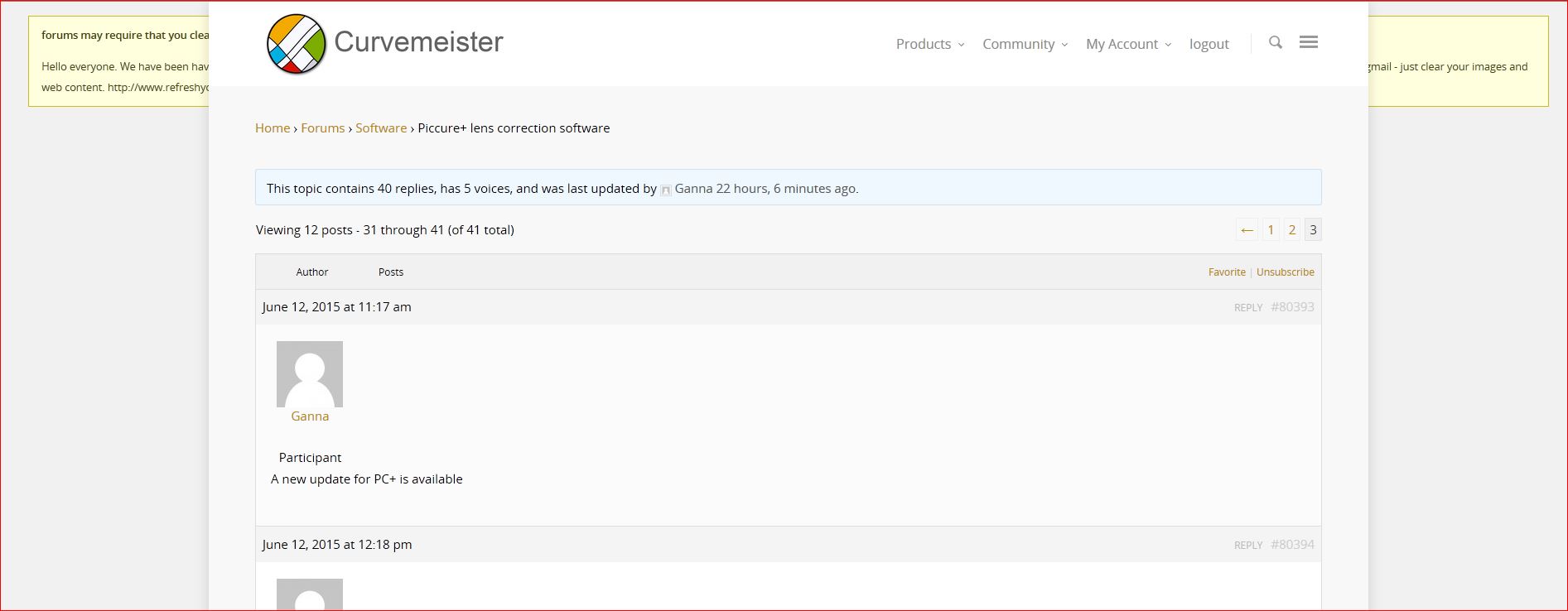Expand the Community dropdown menu
The image size is (1568, 611).
pos(1025,44)
